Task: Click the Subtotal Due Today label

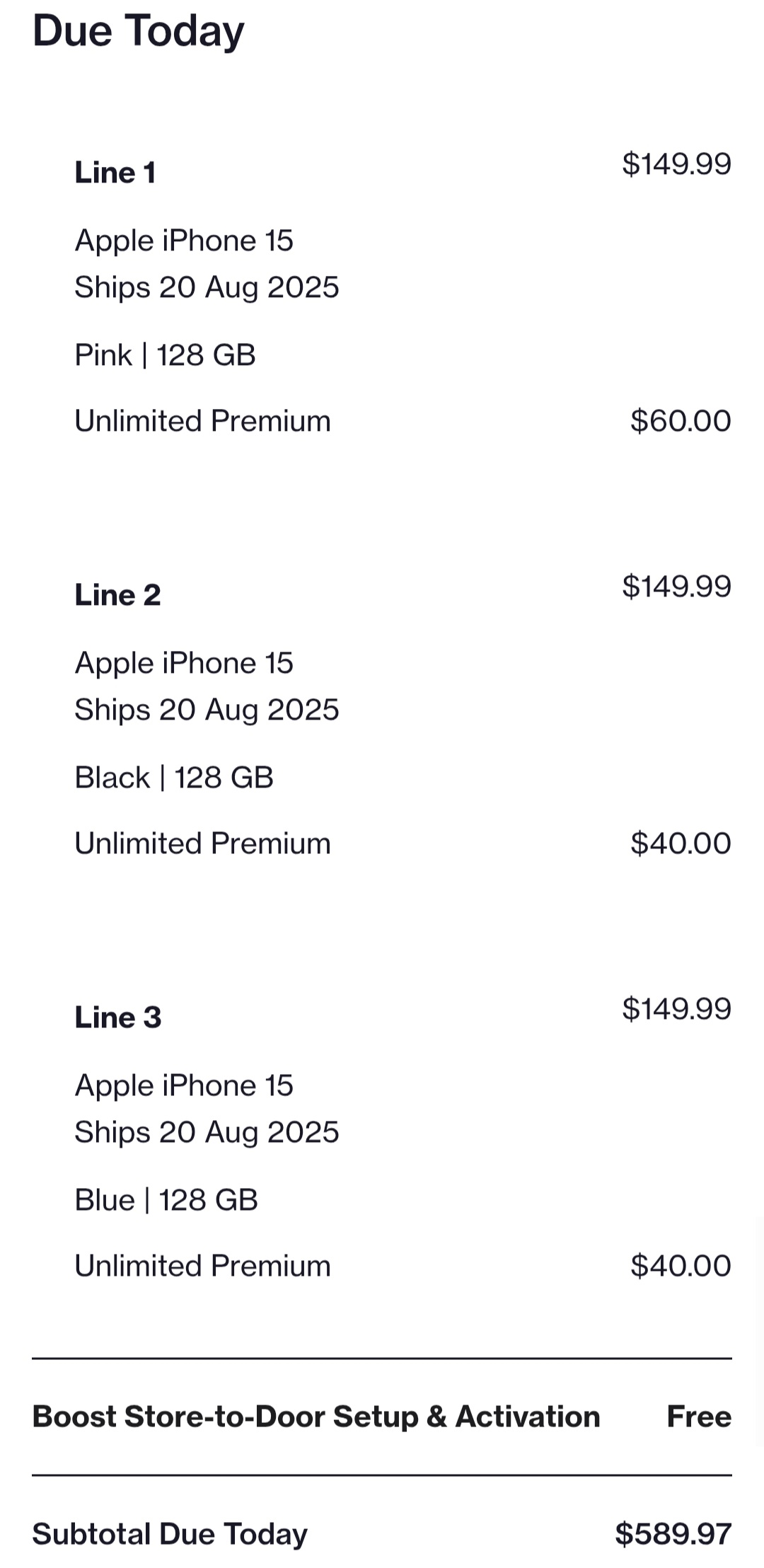Action: [170, 1534]
